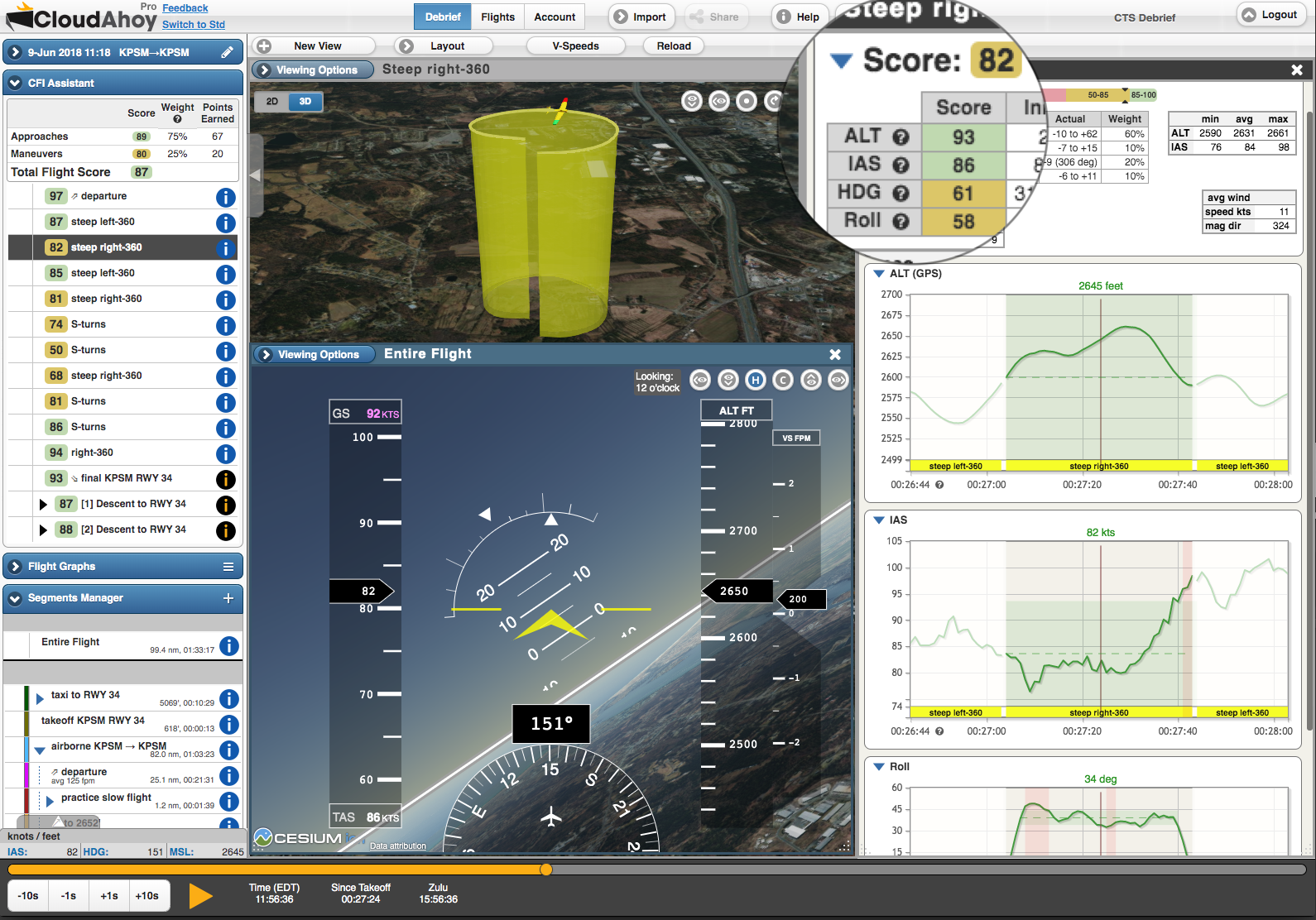Select steep right-360 maneuver scored 81
Screen dimensions: 1316x920
122,299
